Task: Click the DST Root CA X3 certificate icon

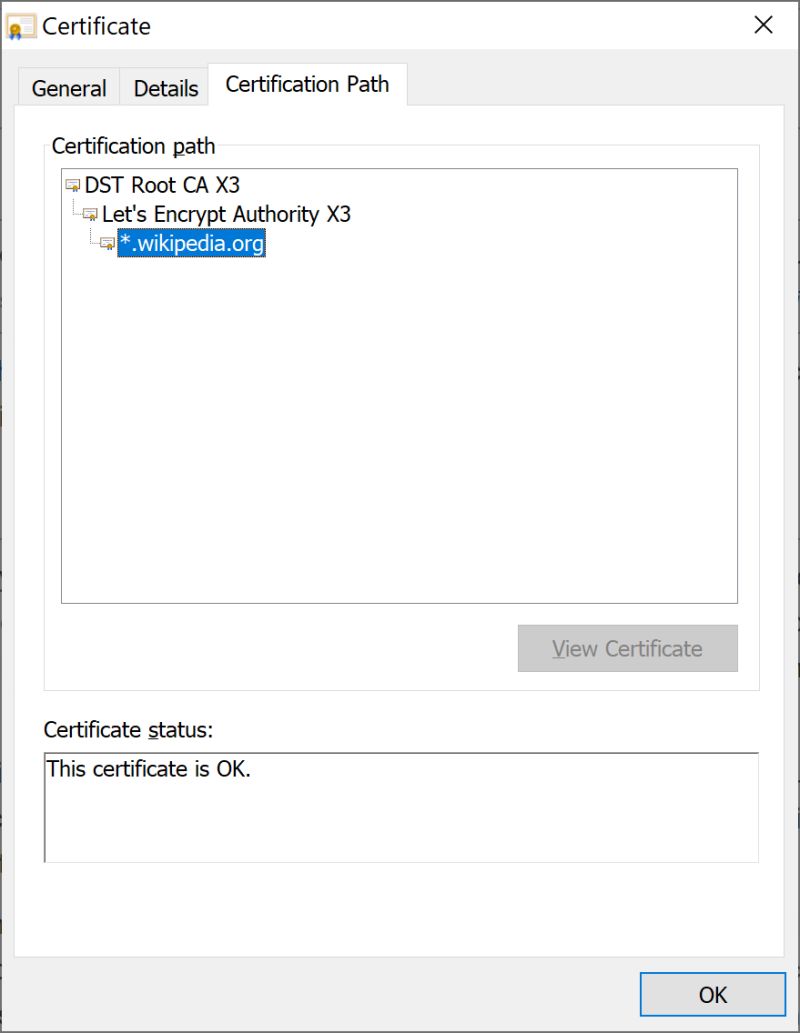Action: click(x=72, y=186)
